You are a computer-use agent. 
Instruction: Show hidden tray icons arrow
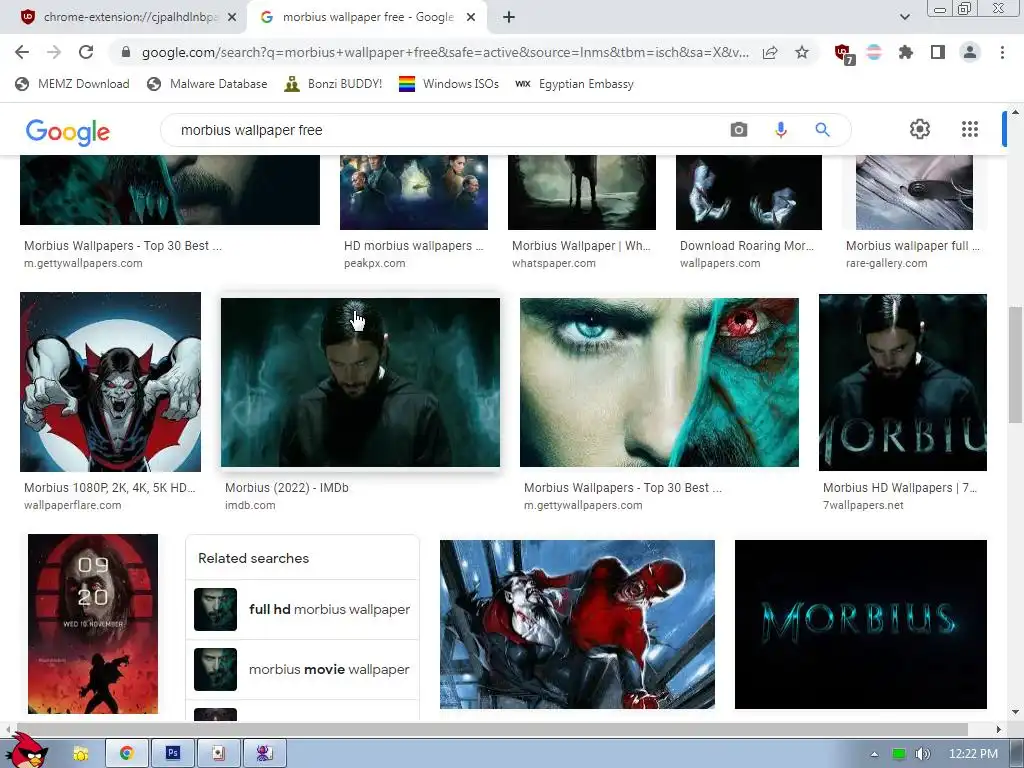point(874,754)
